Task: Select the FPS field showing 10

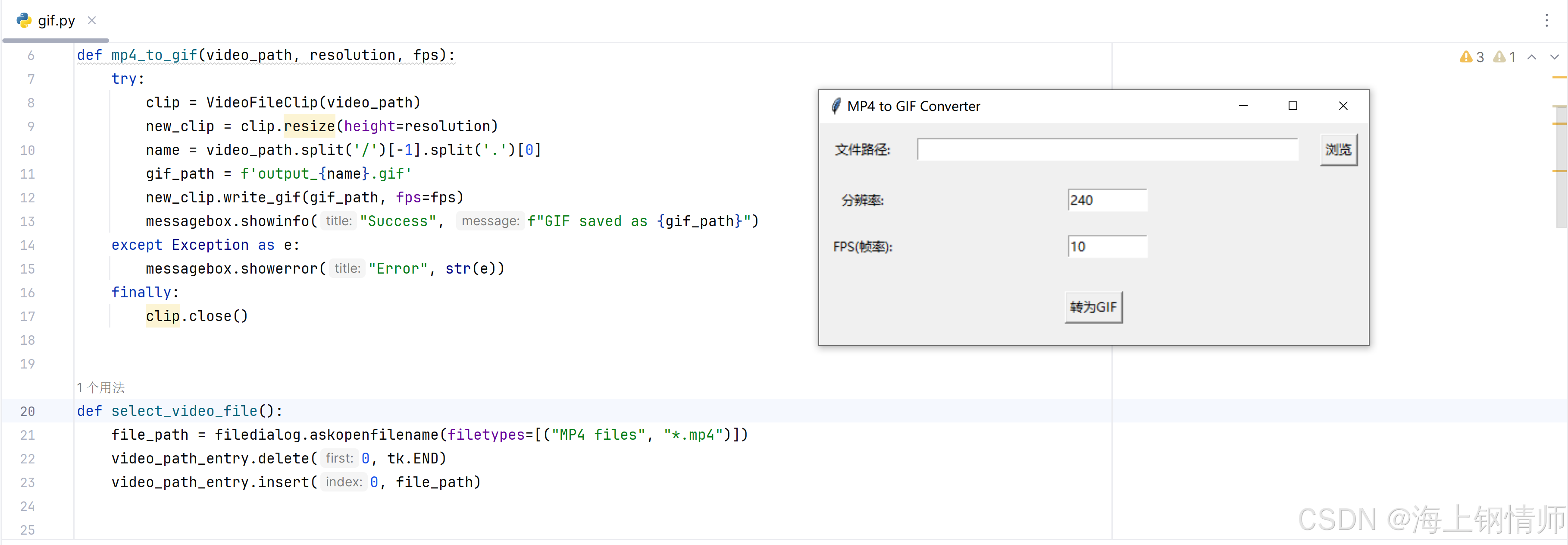Action: tap(1107, 246)
